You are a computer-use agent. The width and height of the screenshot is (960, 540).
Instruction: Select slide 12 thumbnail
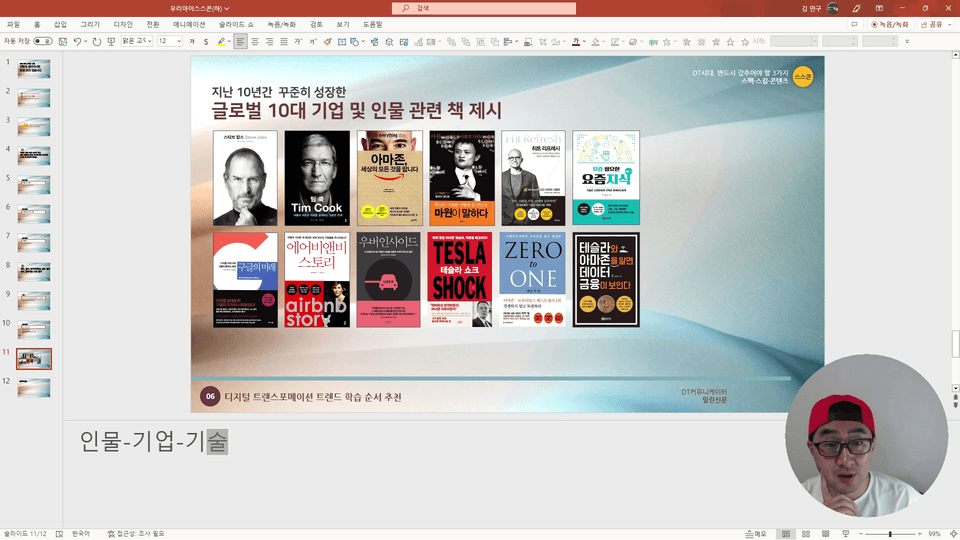(34, 388)
